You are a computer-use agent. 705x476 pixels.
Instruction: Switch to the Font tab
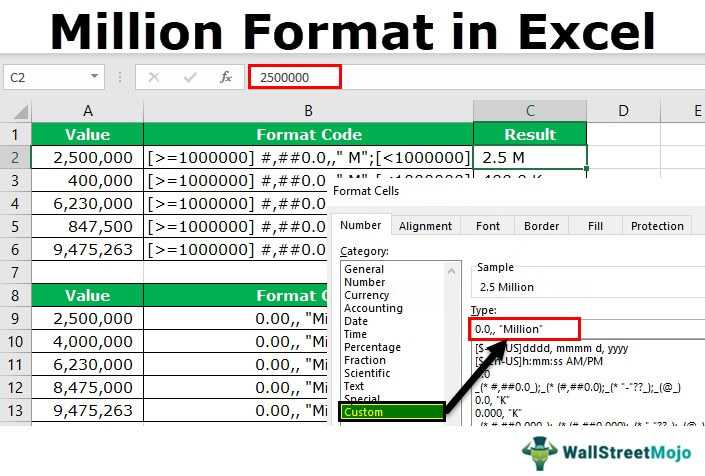(488, 226)
